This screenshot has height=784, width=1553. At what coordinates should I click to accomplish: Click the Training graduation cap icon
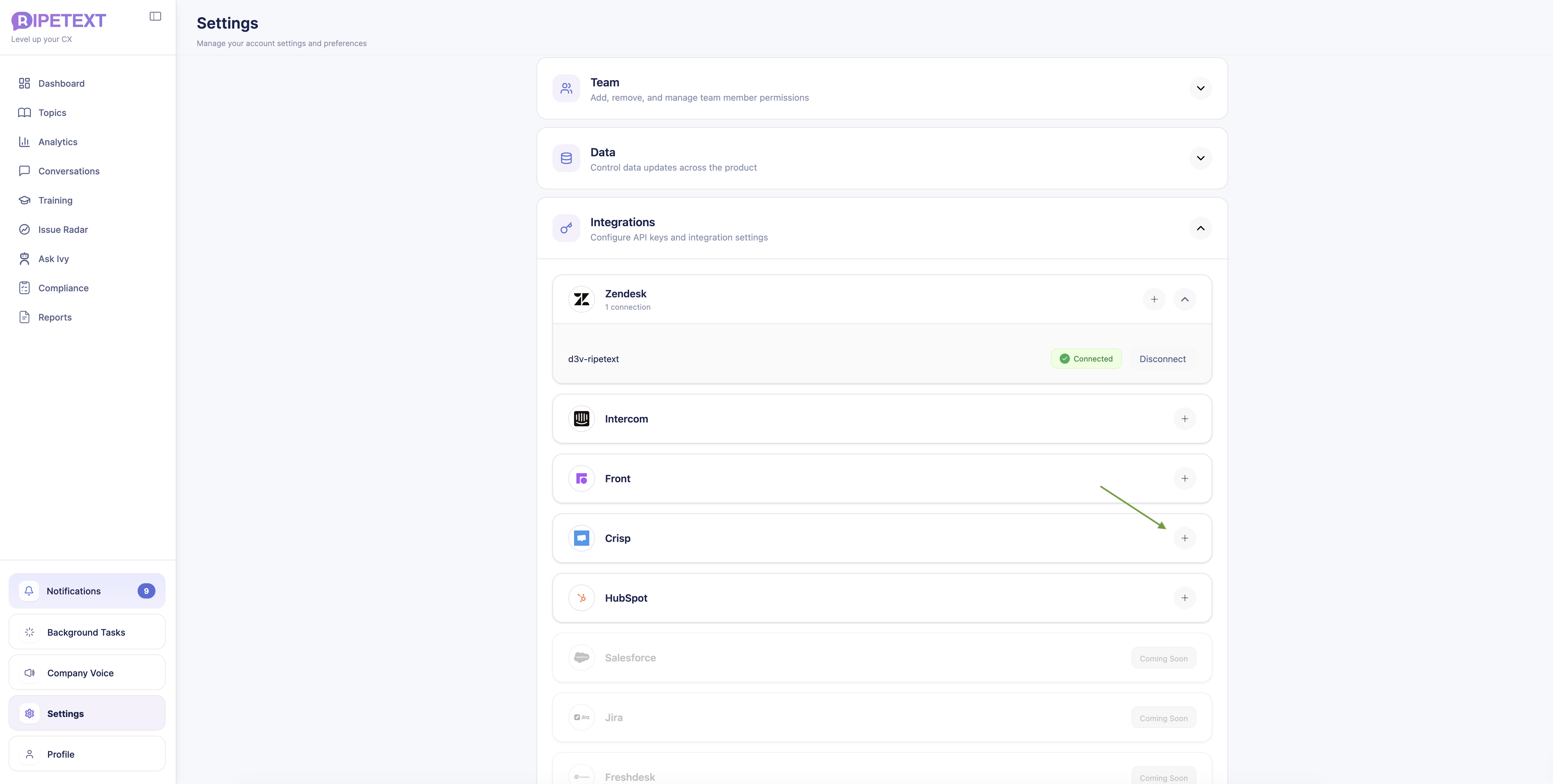pyautogui.click(x=24, y=200)
